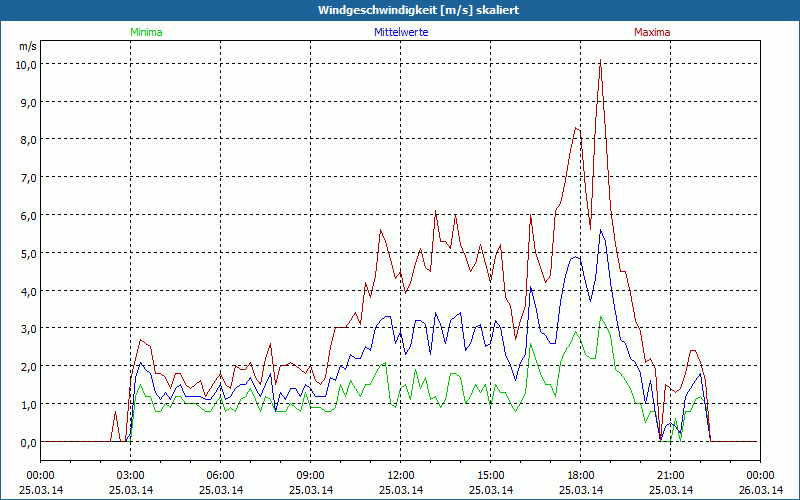Click the blue mean curve peak near 18:40
The image size is (800, 500).
601,230
